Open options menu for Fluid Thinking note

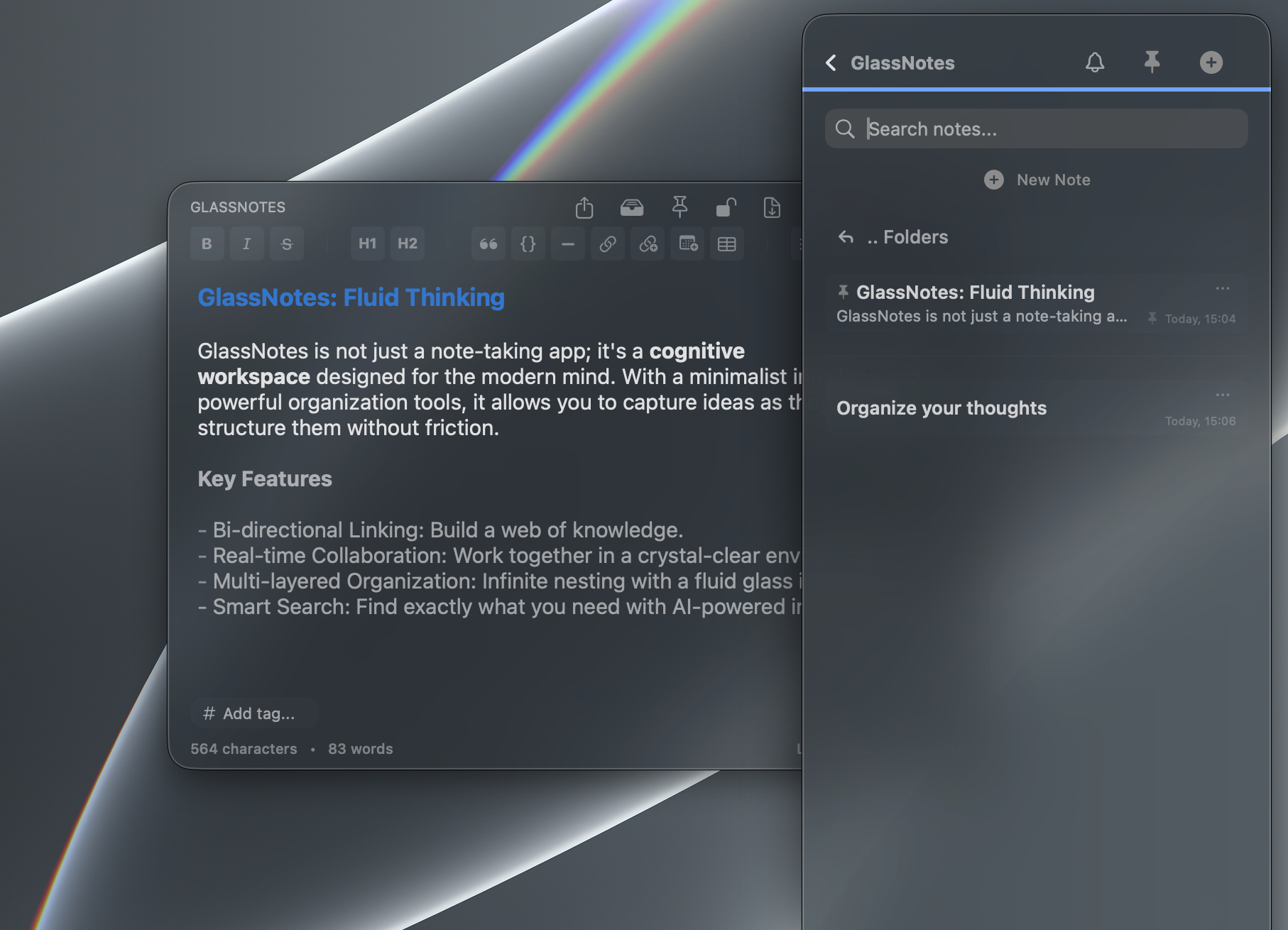(x=1222, y=289)
